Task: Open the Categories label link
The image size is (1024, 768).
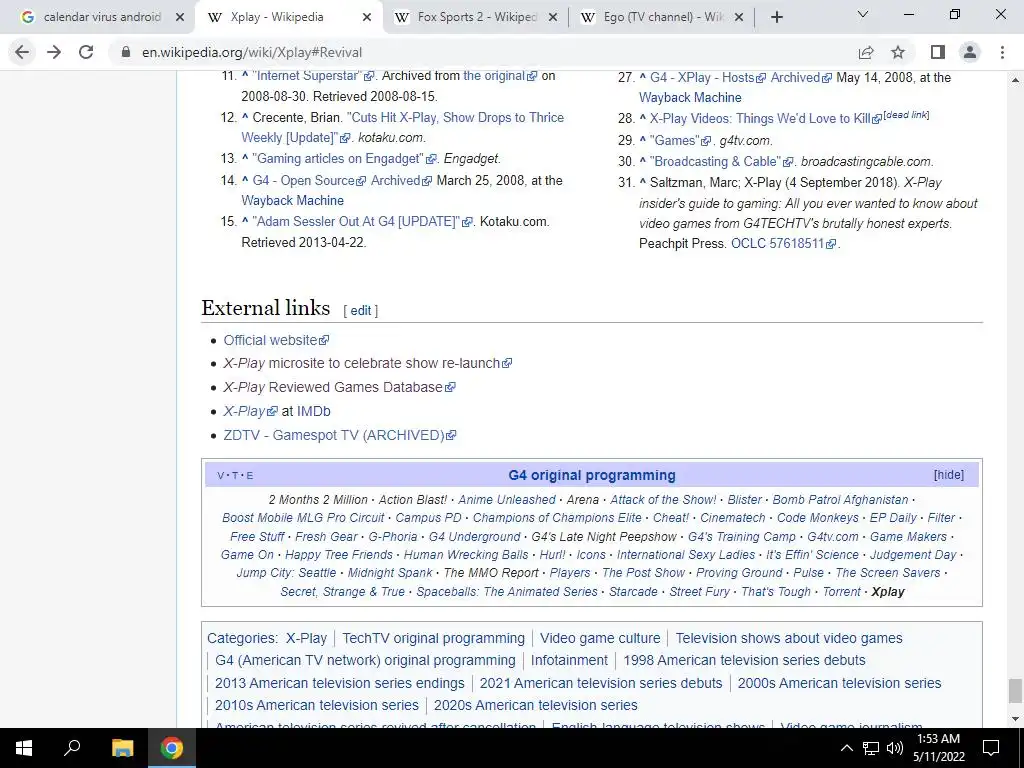Action: tap(240, 638)
